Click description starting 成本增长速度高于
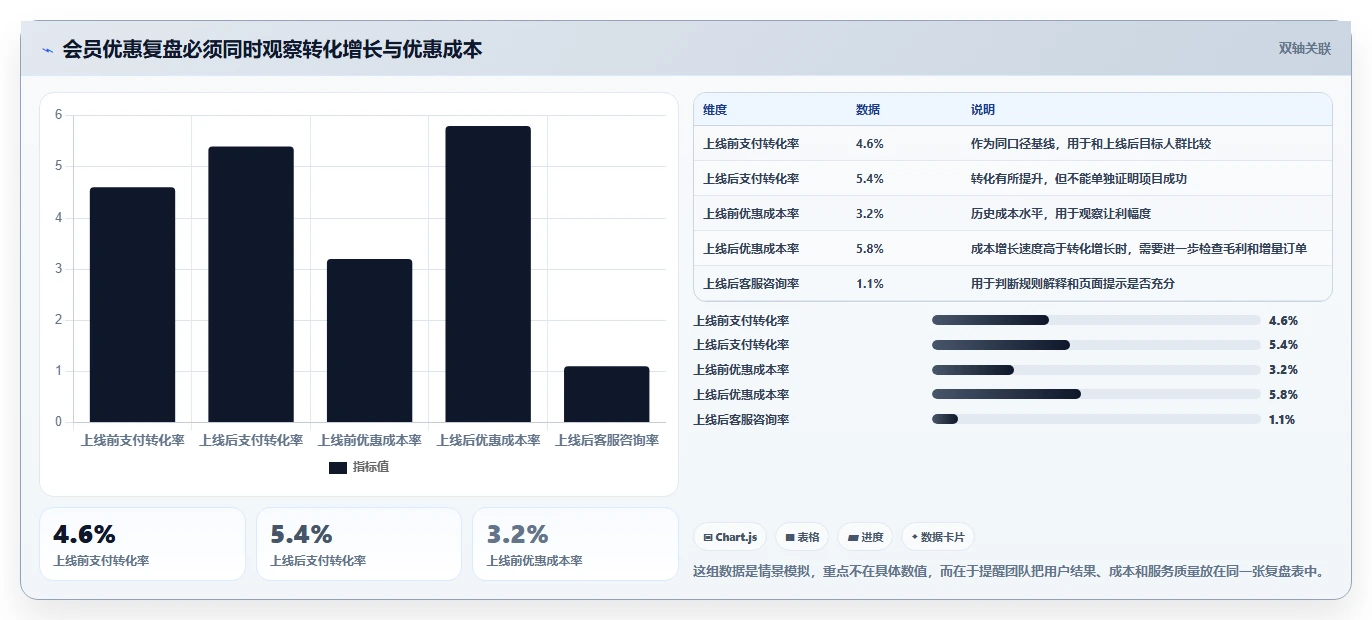The height and width of the screenshot is (620, 1372). point(1139,248)
